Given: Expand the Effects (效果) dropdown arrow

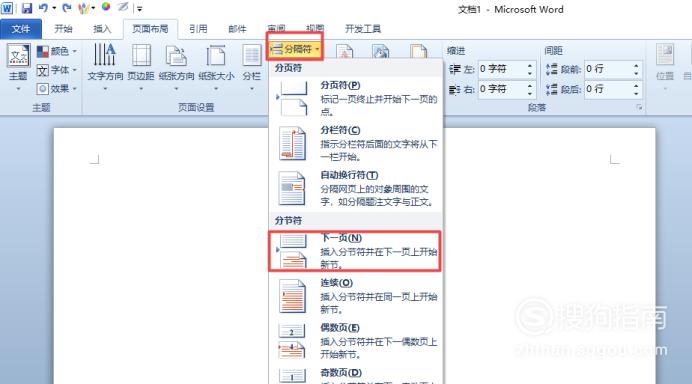Looking at the screenshot, I should [x=75, y=89].
